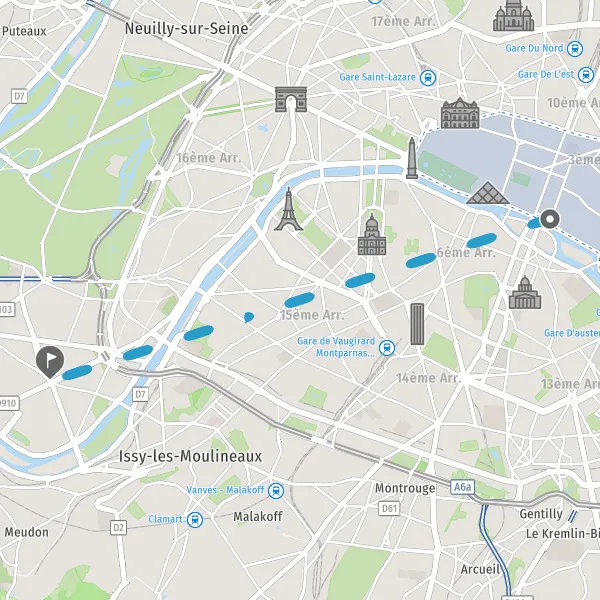Click the Neuilly-sur-Seine city label

click(187, 29)
